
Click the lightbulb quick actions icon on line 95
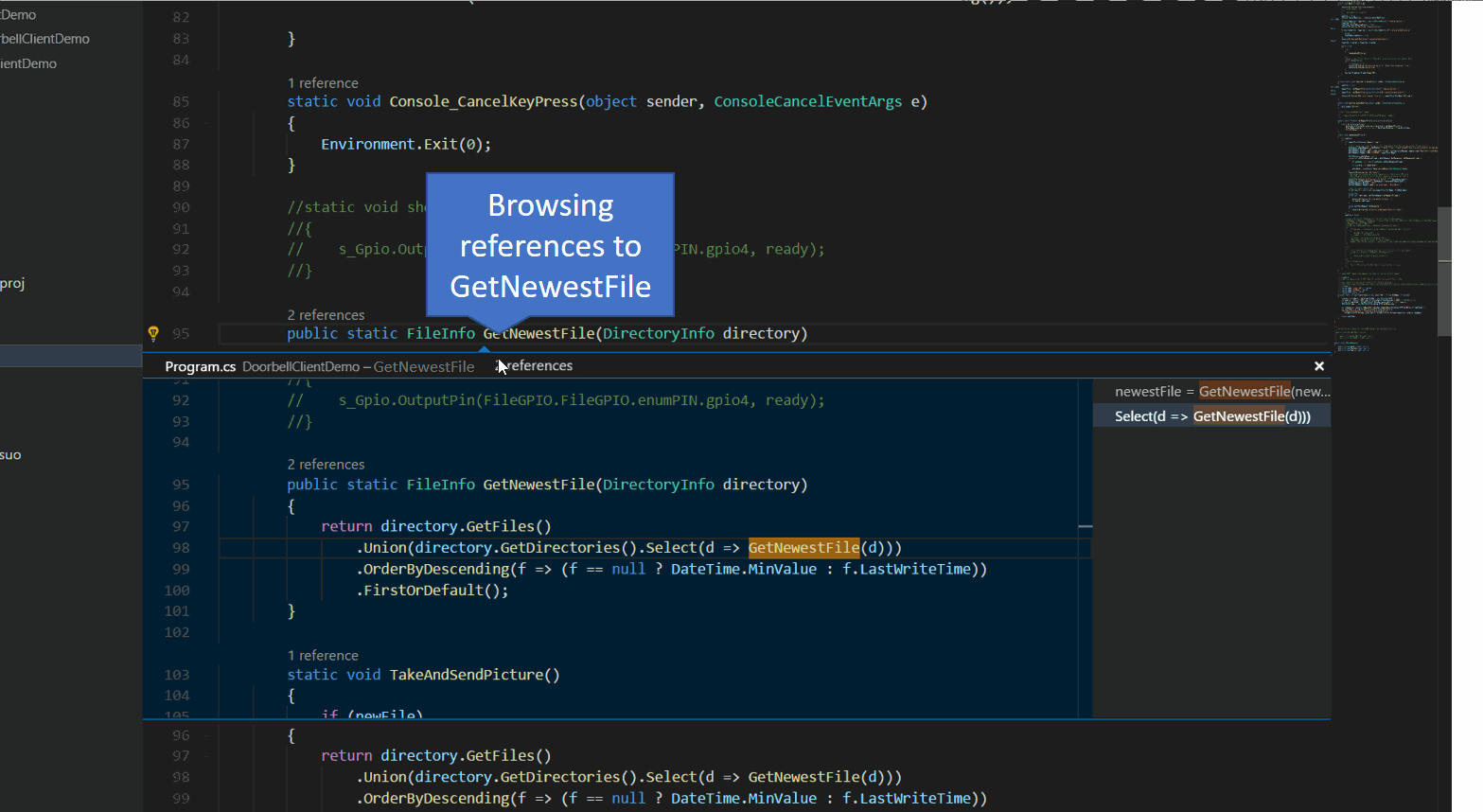pos(152,333)
